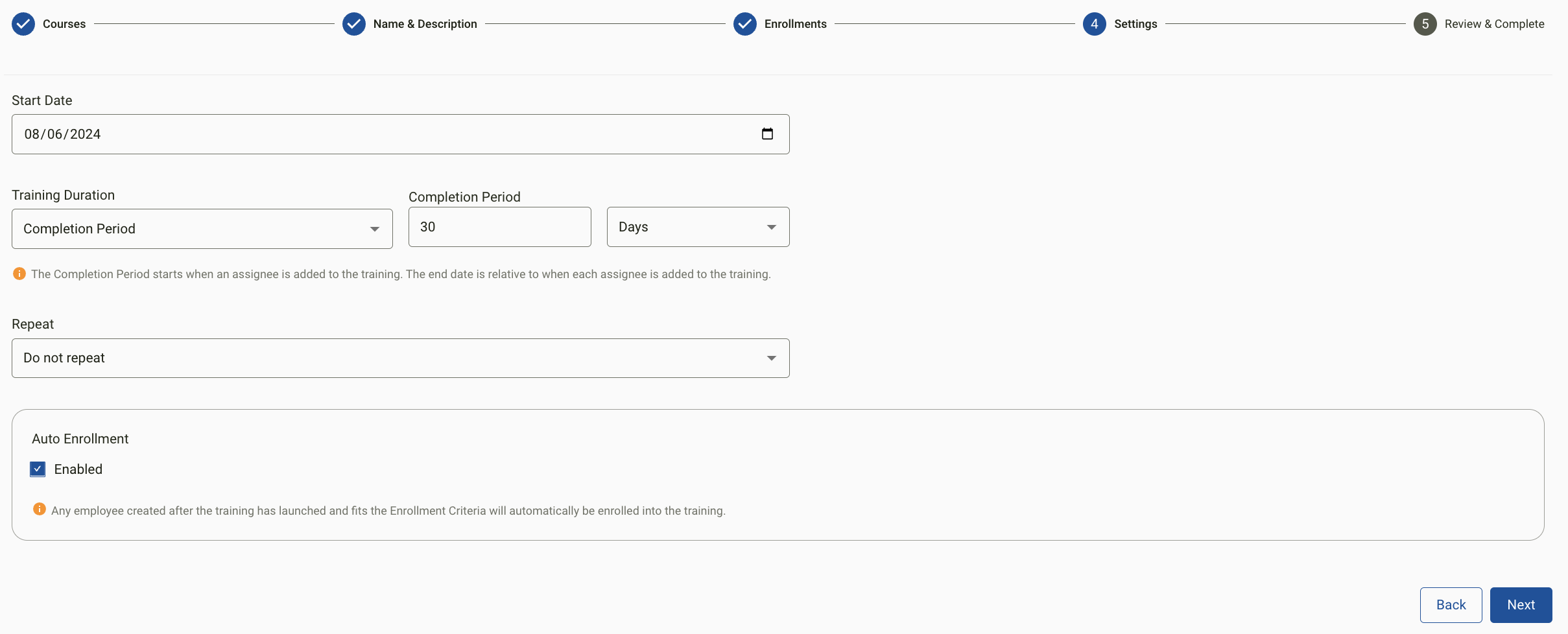The width and height of the screenshot is (1568, 634).
Task: Click the Start Date input field
Action: pyautogui.click(x=401, y=134)
